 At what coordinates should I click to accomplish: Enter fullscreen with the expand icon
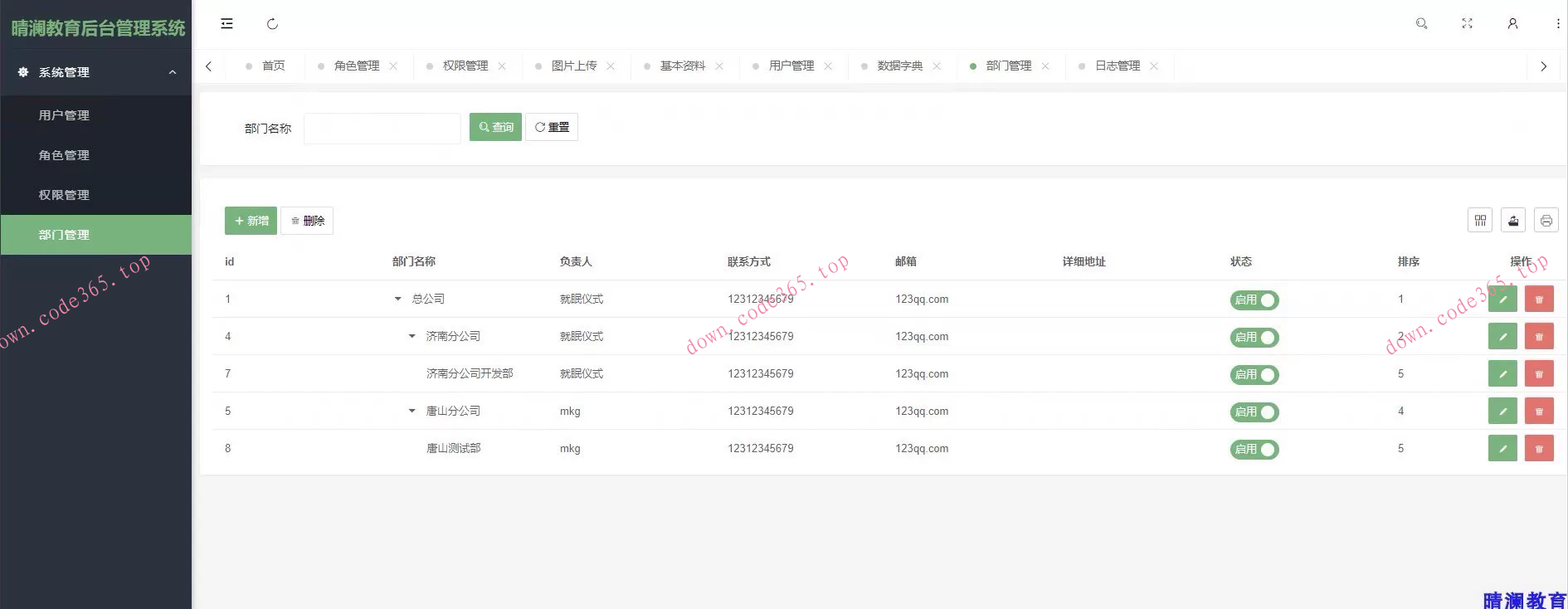[1467, 24]
